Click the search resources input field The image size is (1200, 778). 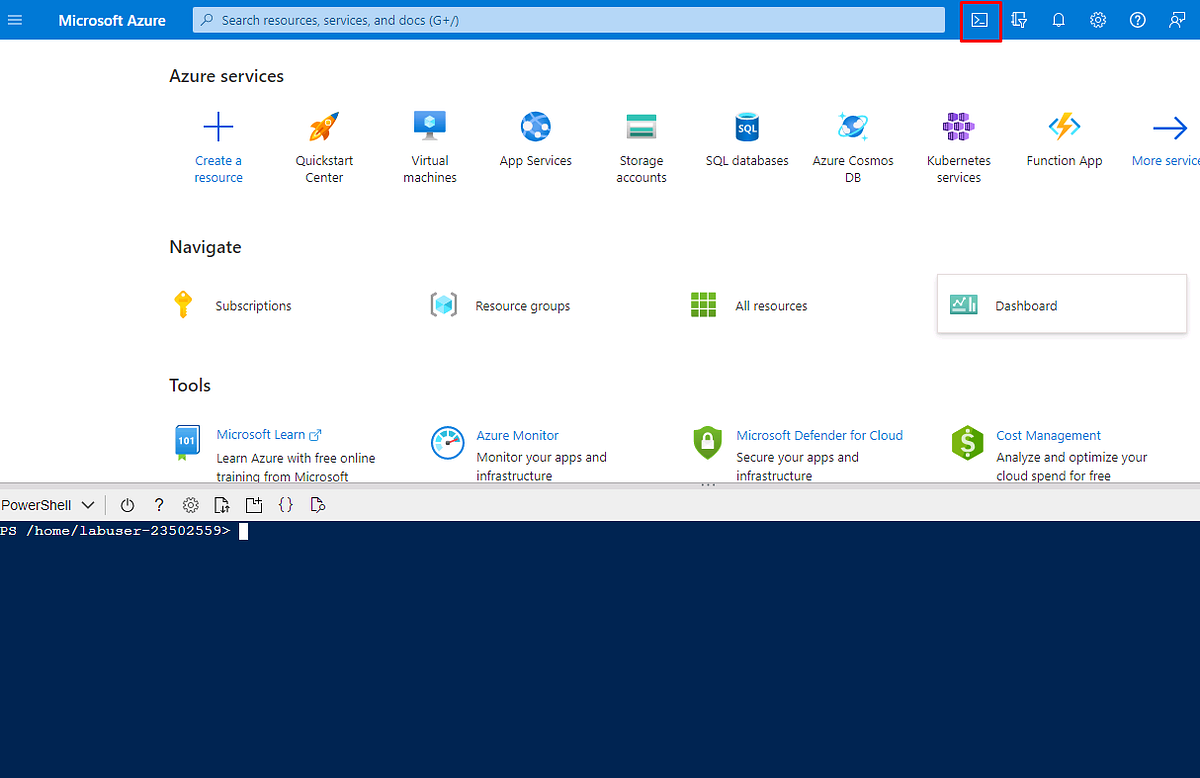pos(568,19)
